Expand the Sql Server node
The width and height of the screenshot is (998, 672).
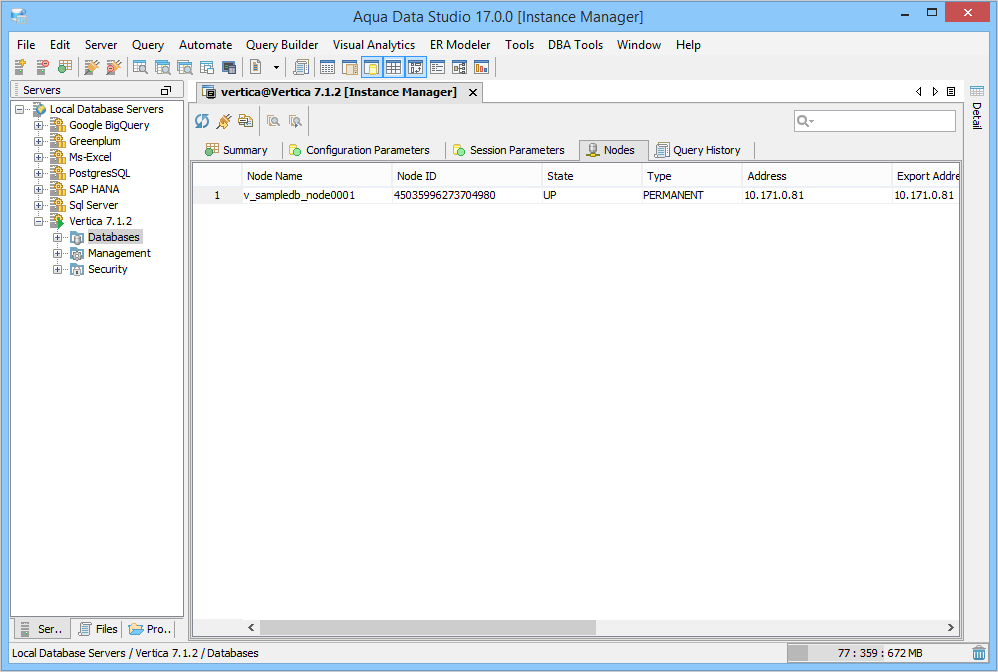(x=38, y=205)
